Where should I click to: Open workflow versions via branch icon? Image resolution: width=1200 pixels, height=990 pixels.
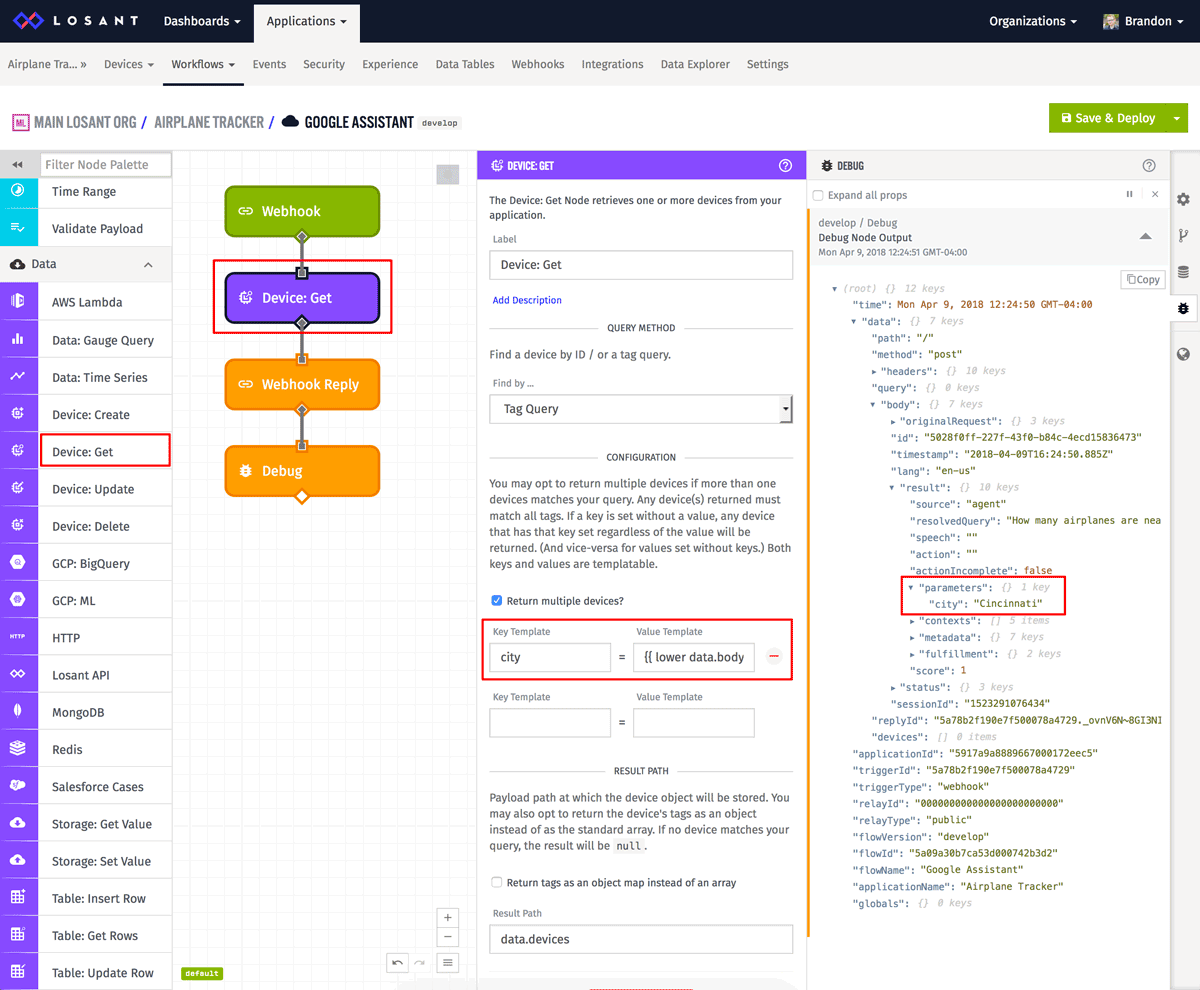[x=1183, y=234]
